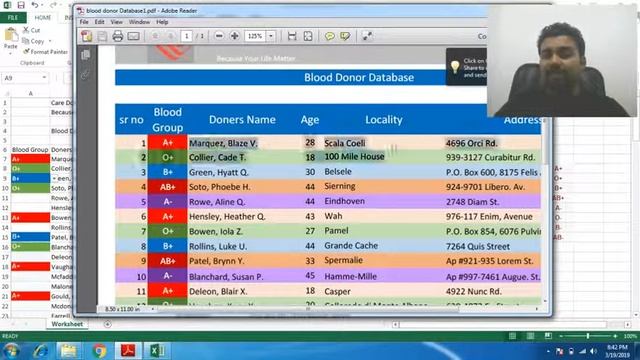
Task: Open the Excel Name Box dropdown
Action: 44,78
